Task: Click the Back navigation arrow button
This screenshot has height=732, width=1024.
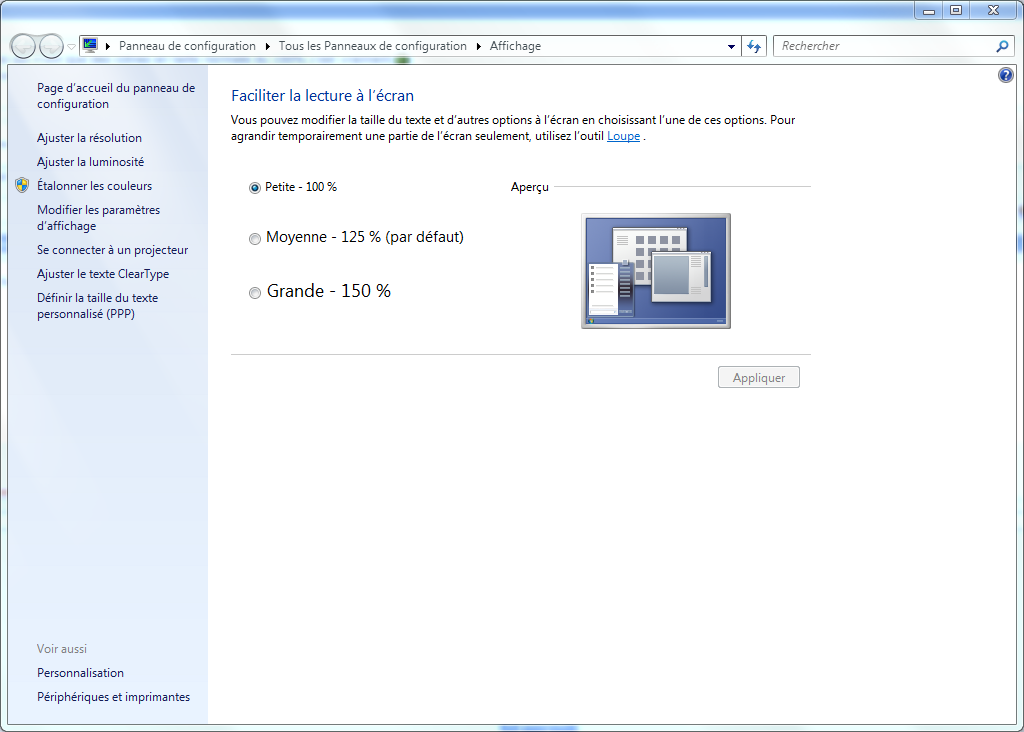Action: (x=23, y=46)
